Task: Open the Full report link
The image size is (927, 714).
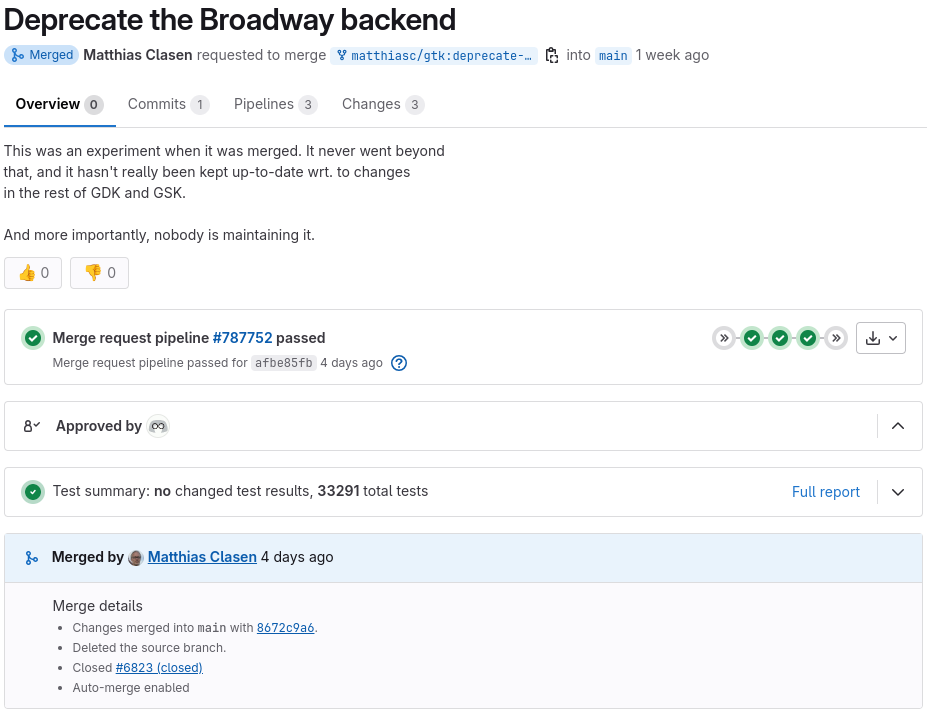Action: pyautogui.click(x=825, y=492)
